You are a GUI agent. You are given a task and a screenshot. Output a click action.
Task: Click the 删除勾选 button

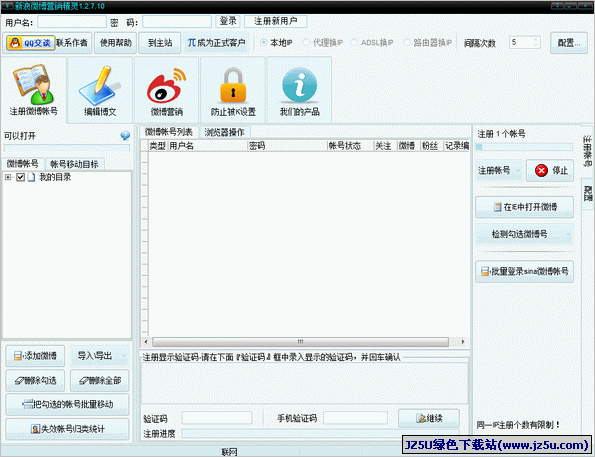35,381
